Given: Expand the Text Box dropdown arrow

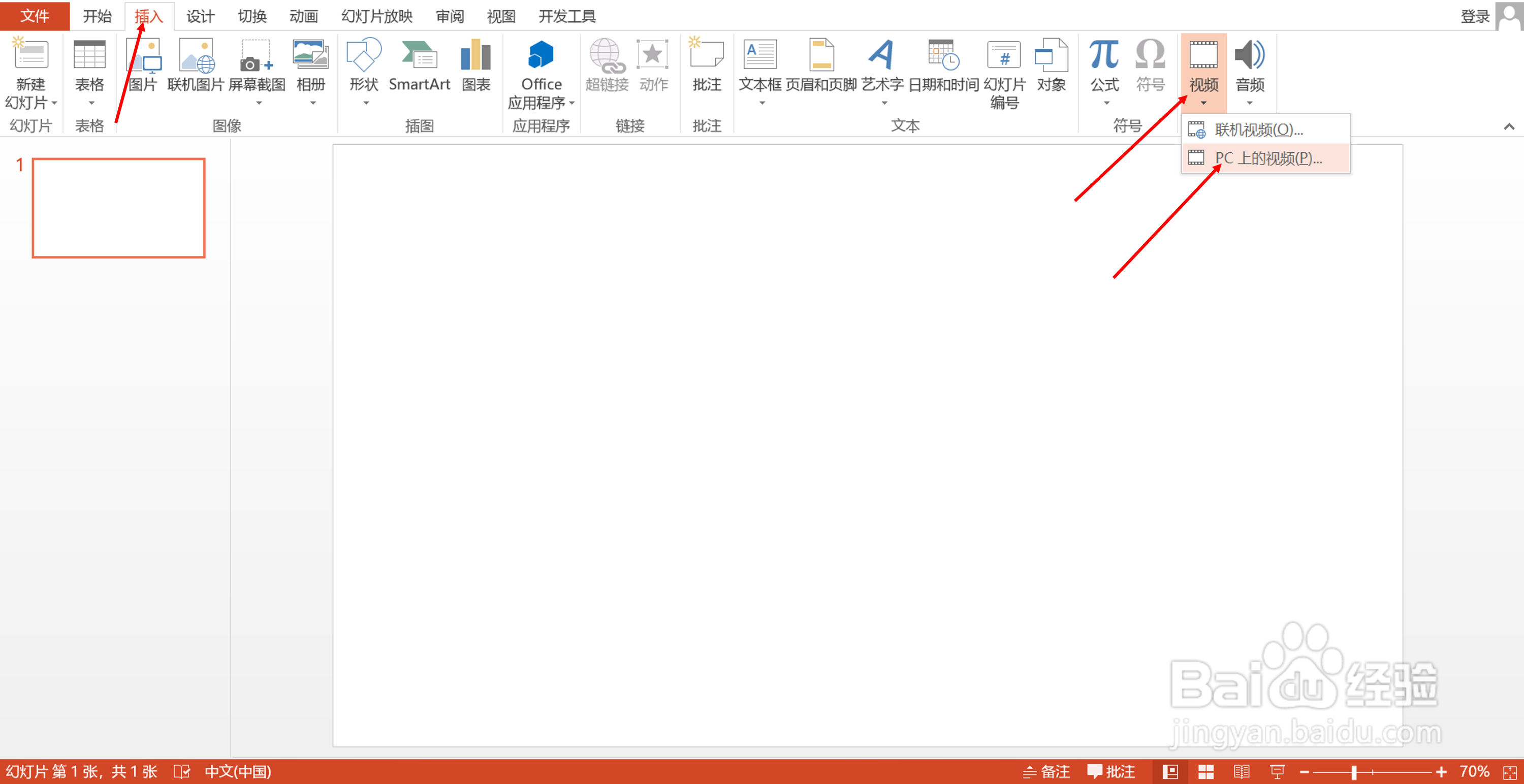Looking at the screenshot, I should tap(762, 104).
